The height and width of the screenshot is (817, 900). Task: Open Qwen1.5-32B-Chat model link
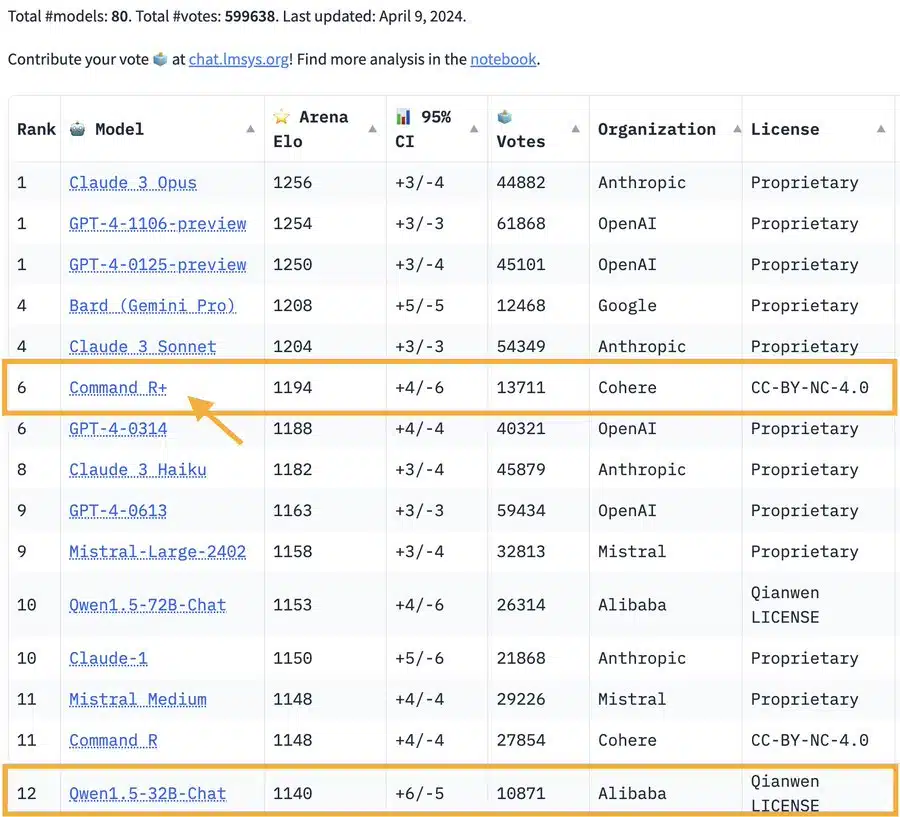pos(147,794)
